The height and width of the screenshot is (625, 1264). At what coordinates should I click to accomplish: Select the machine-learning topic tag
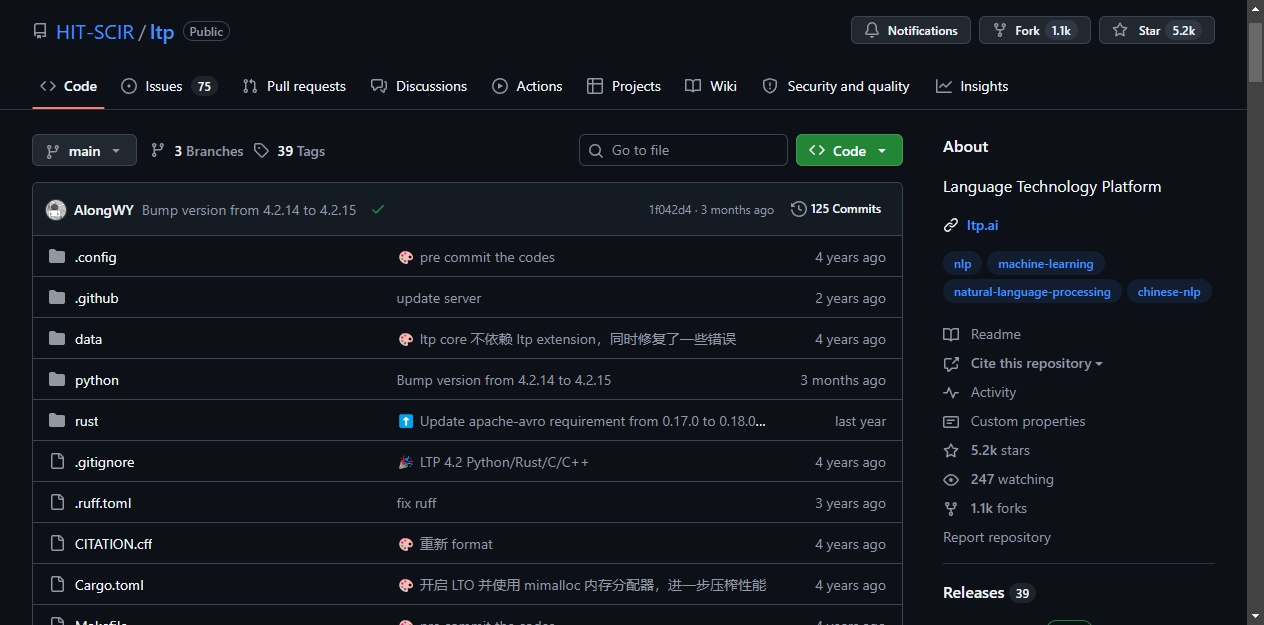click(1046, 264)
